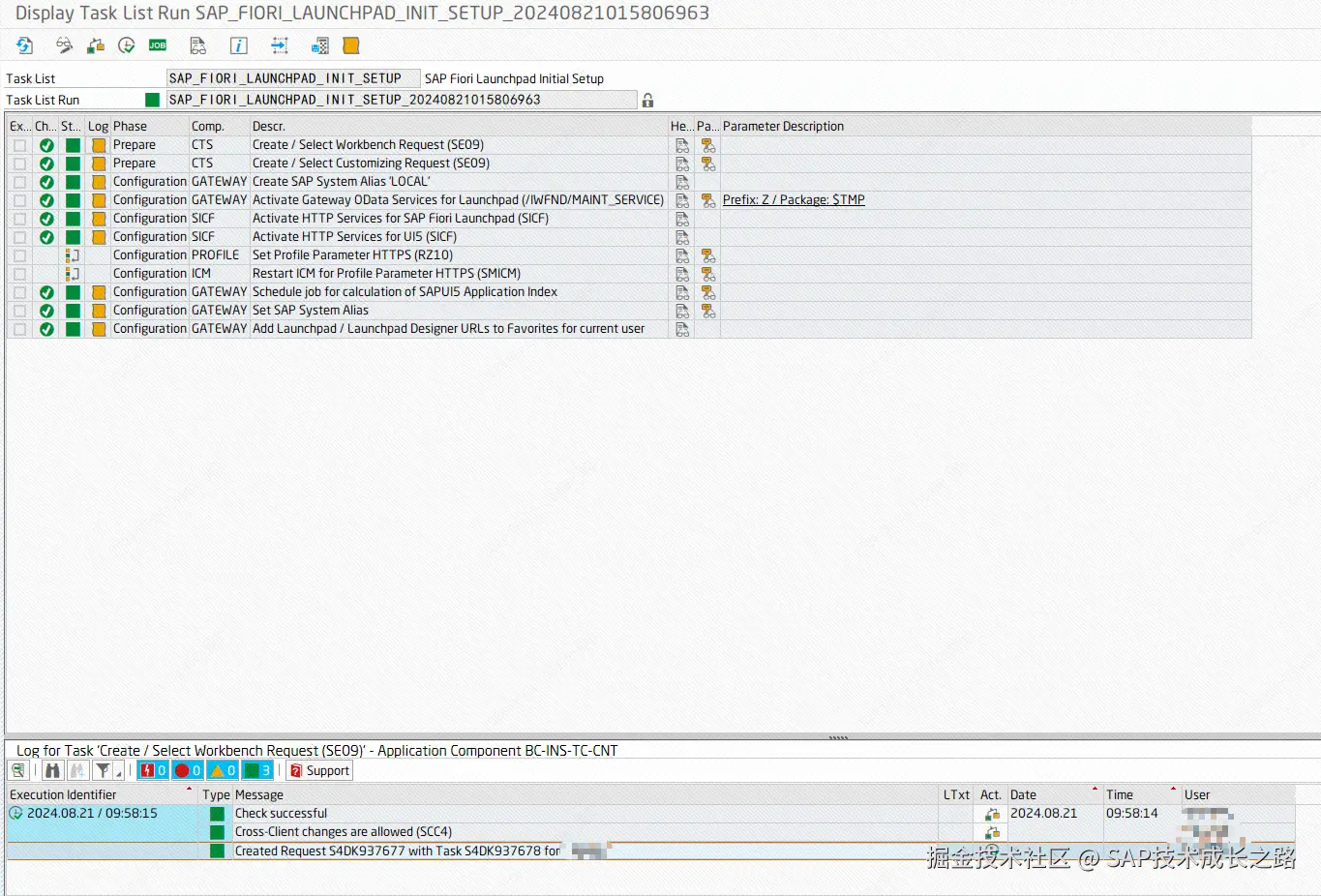The image size is (1321, 896).
Task: Click the PROFILE component cell
Action: tap(219, 255)
